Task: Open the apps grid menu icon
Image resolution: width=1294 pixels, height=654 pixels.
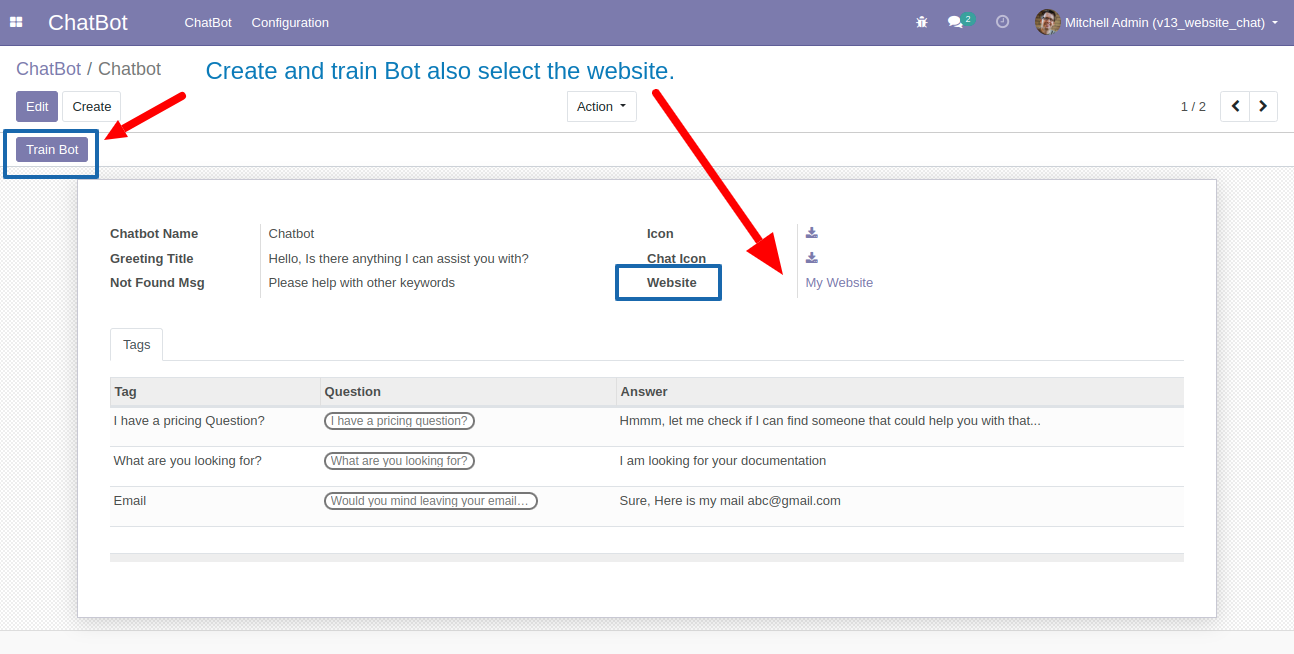Action: (16, 22)
